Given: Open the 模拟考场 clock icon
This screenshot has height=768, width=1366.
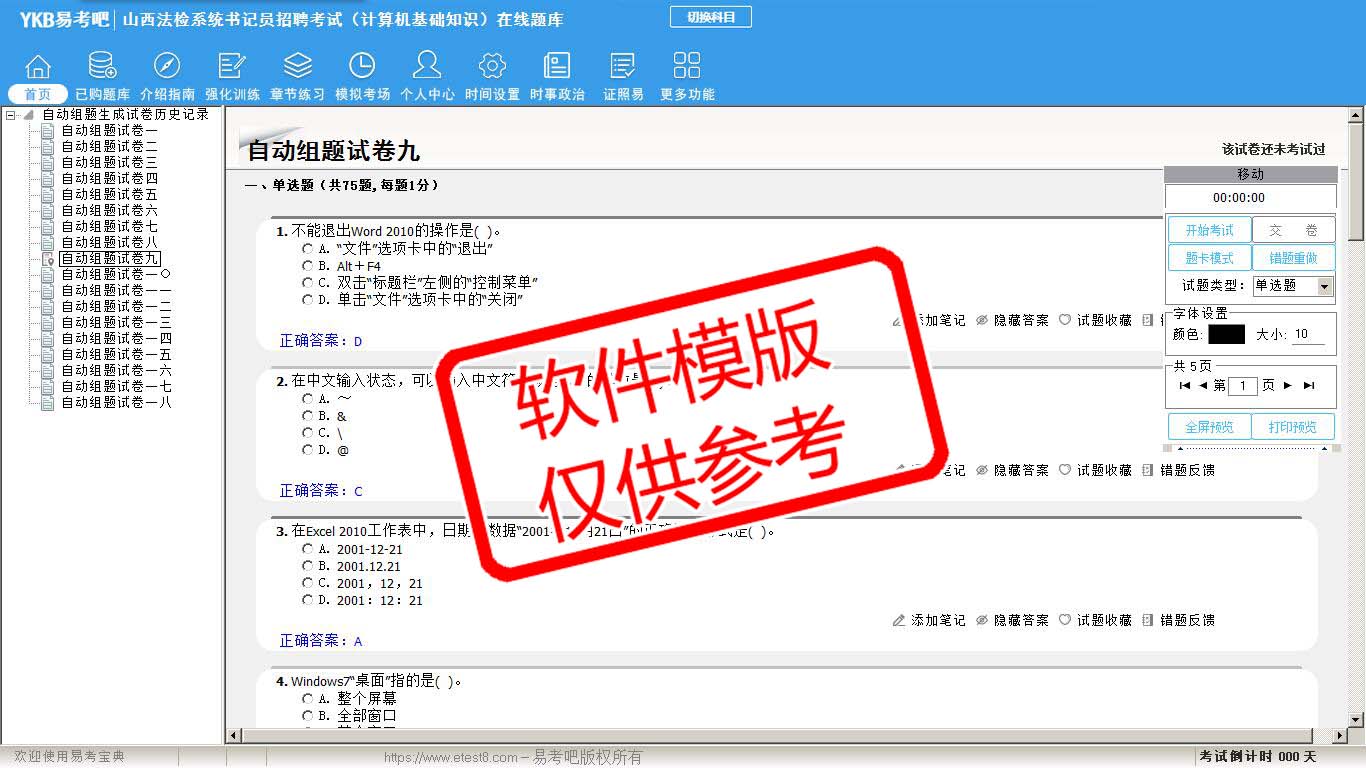Looking at the screenshot, I should point(362,66).
